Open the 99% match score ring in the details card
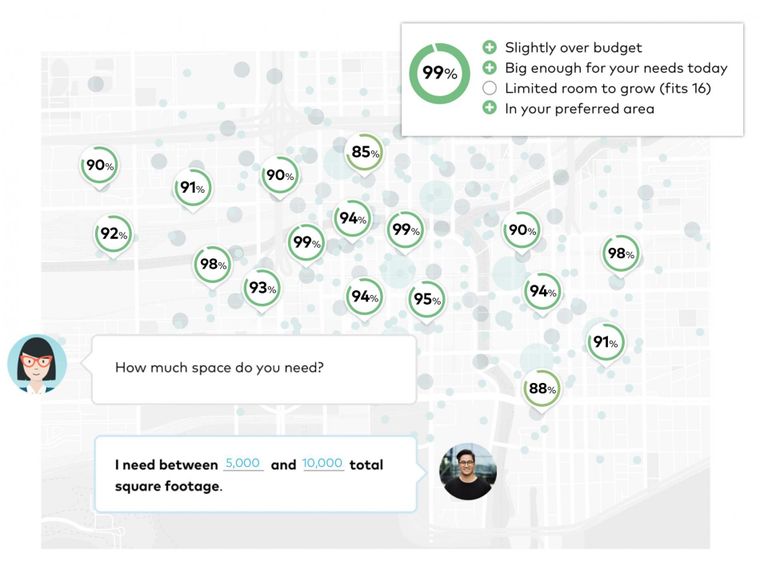 [439, 73]
